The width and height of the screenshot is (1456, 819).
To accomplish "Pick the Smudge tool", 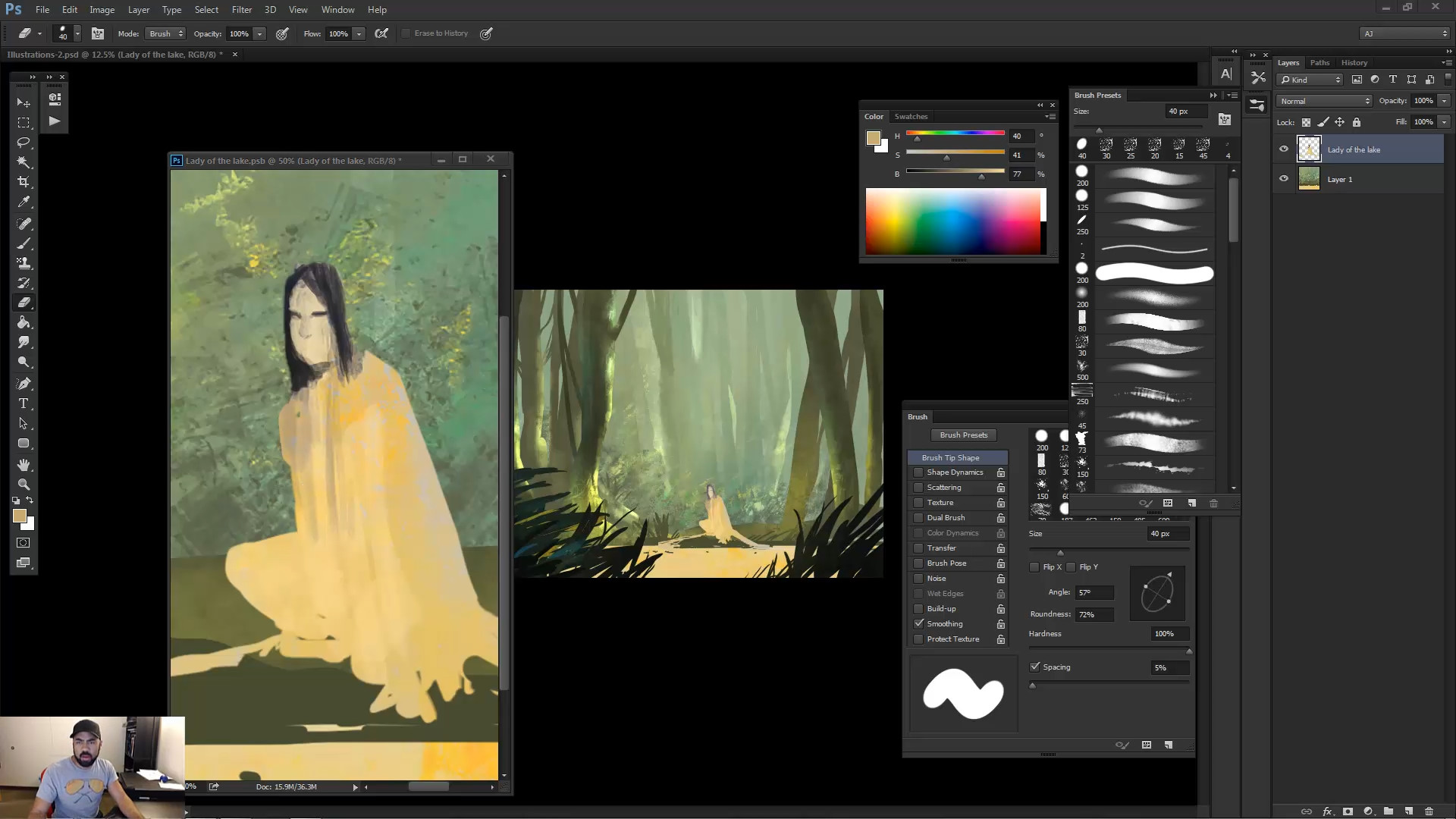I will (24, 343).
